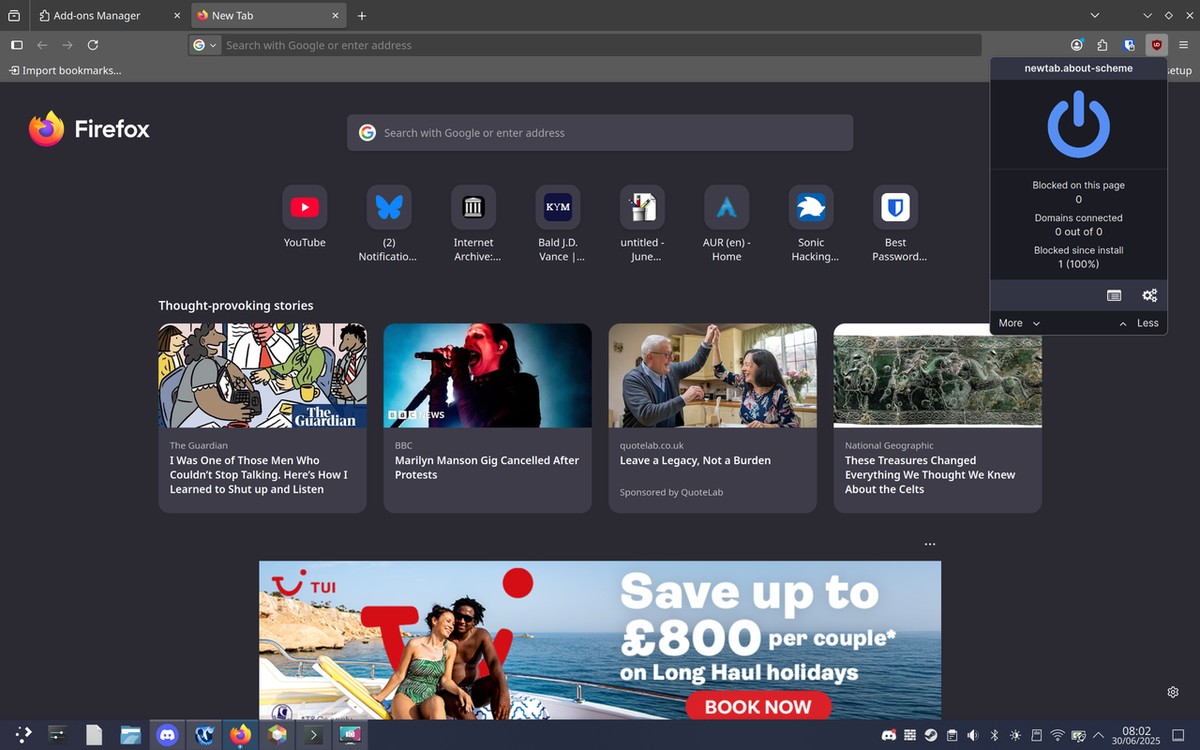Open Discord from the system tray
This screenshot has width=1200, height=750.
click(888, 735)
